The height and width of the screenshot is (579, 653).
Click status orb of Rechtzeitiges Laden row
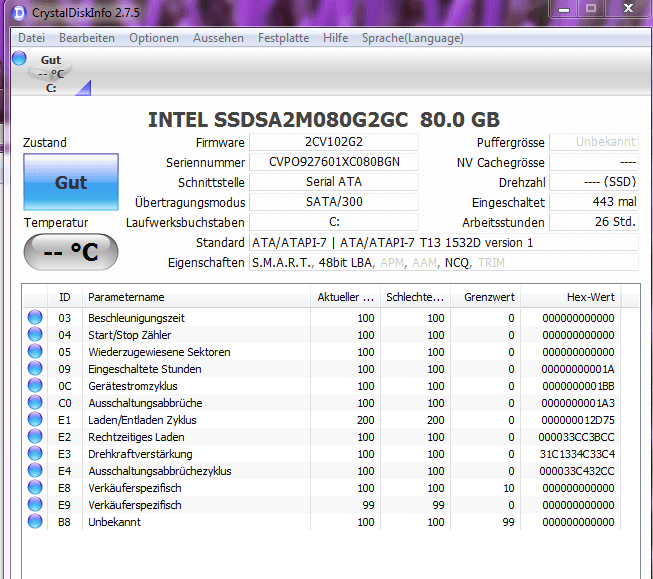pos(35,437)
